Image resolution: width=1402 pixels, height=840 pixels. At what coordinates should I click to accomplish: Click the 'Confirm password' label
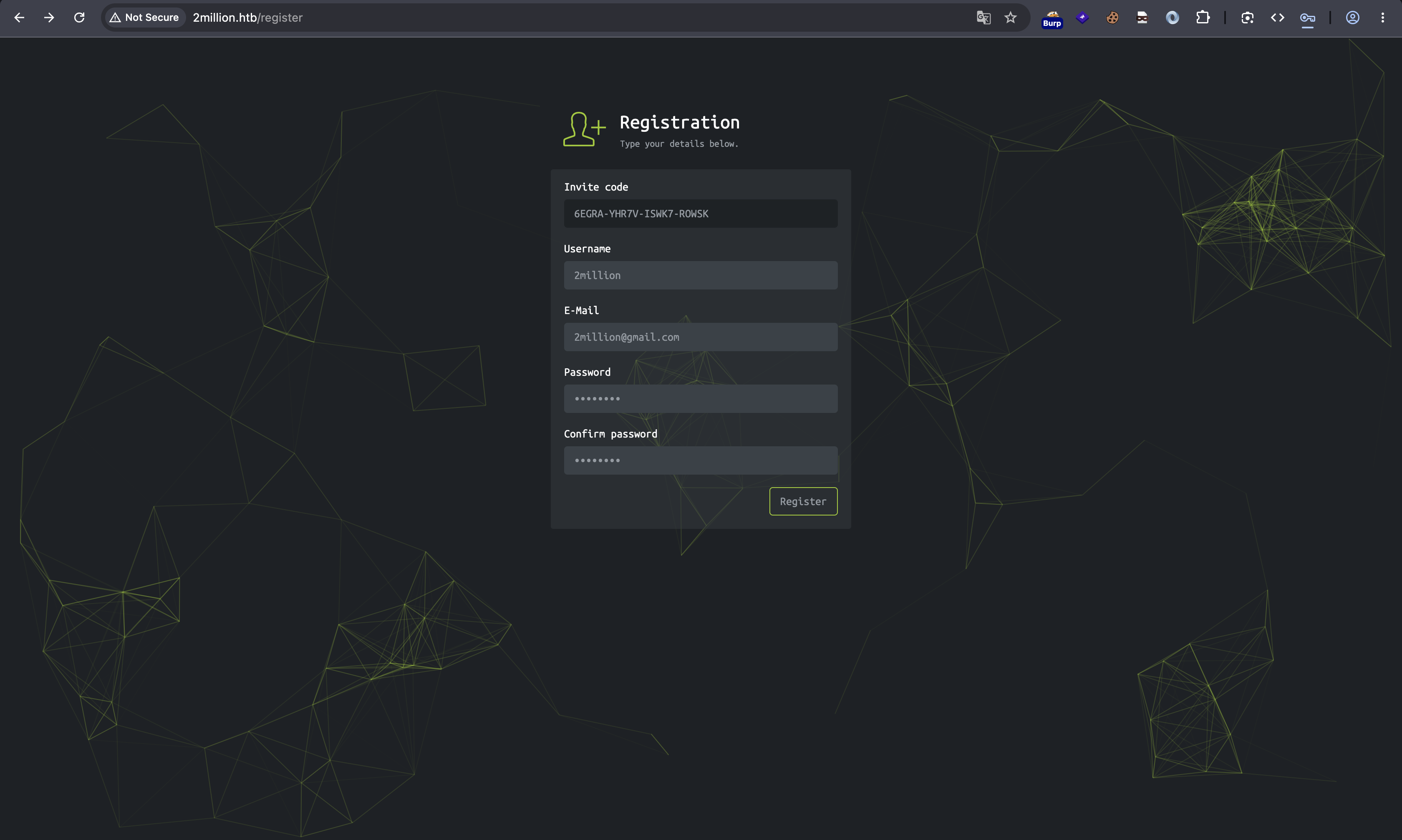click(x=610, y=434)
